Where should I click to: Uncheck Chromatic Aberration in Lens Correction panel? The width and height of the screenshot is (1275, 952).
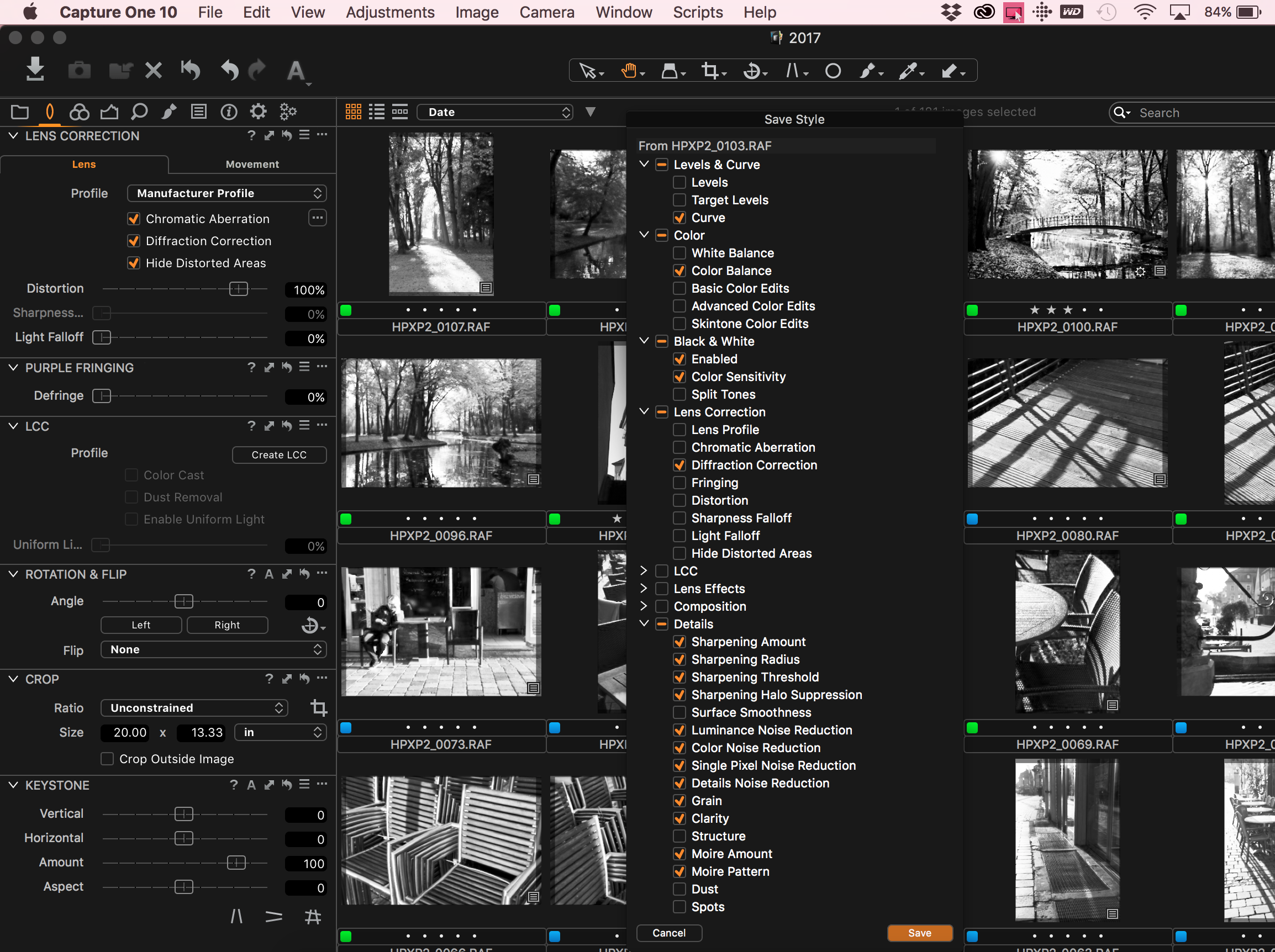(134, 219)
